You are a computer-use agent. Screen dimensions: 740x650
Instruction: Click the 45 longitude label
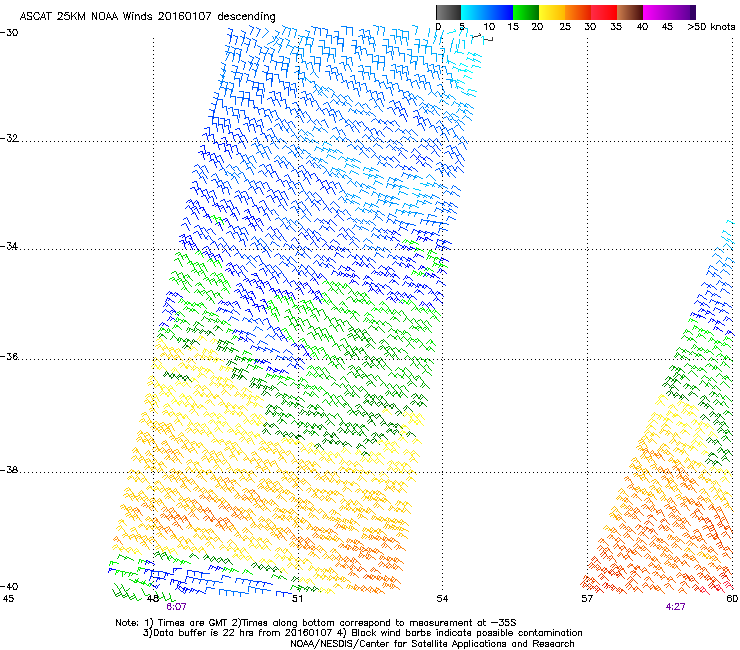[x=8, y=599]
